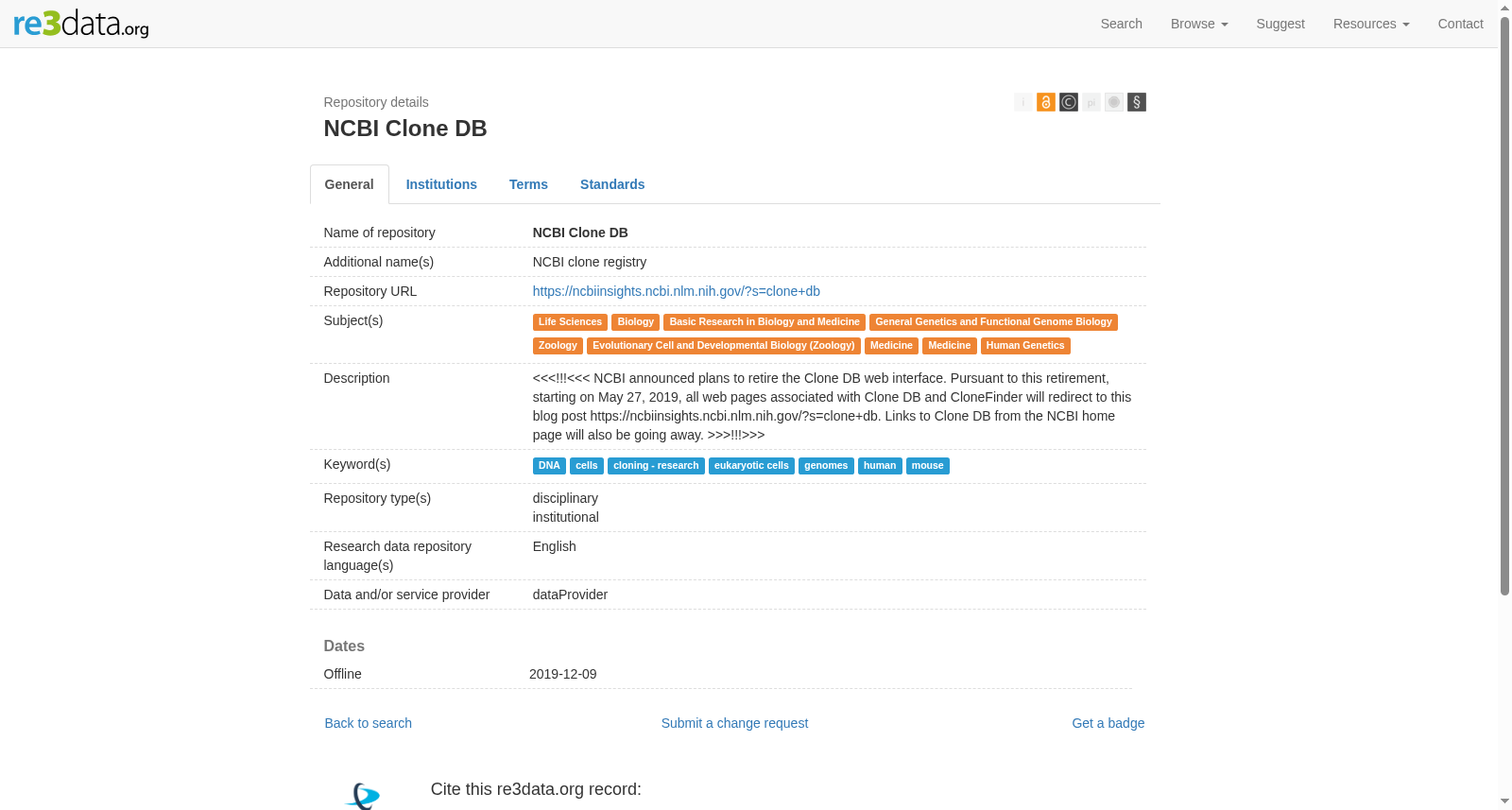1512x810 pixels.
Task: Click General Genetics and Functional Genome Biology tag
Action: (993, 322)
